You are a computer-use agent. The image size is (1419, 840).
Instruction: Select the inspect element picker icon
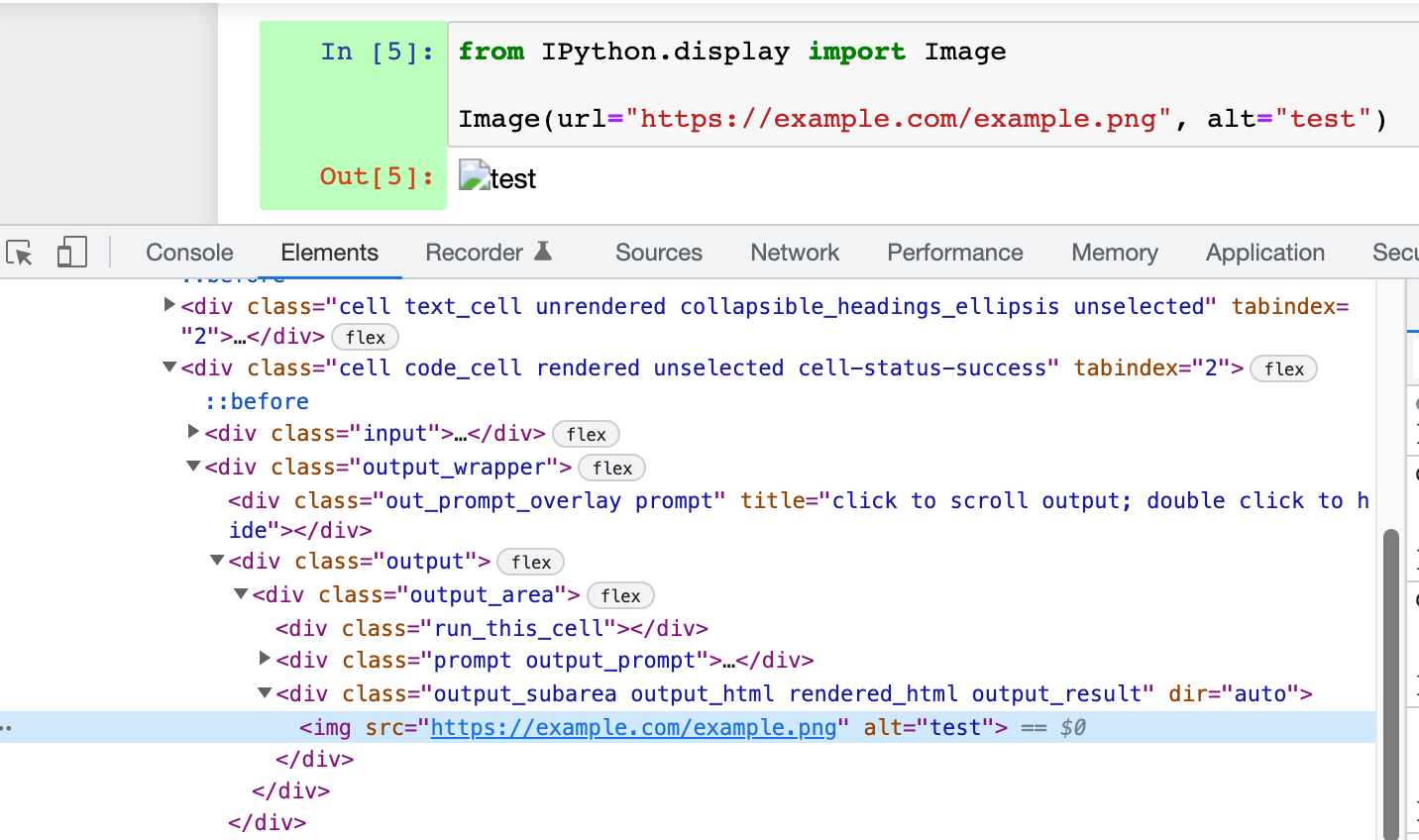(x=19, y=253)
